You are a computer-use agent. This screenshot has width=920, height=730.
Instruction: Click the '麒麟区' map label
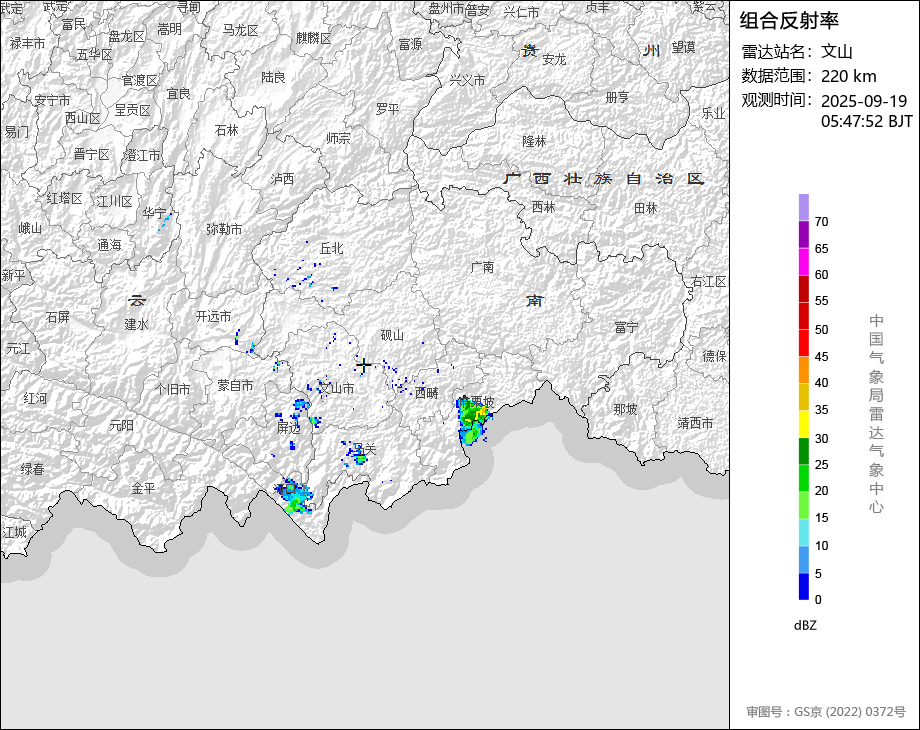[314, 38]
